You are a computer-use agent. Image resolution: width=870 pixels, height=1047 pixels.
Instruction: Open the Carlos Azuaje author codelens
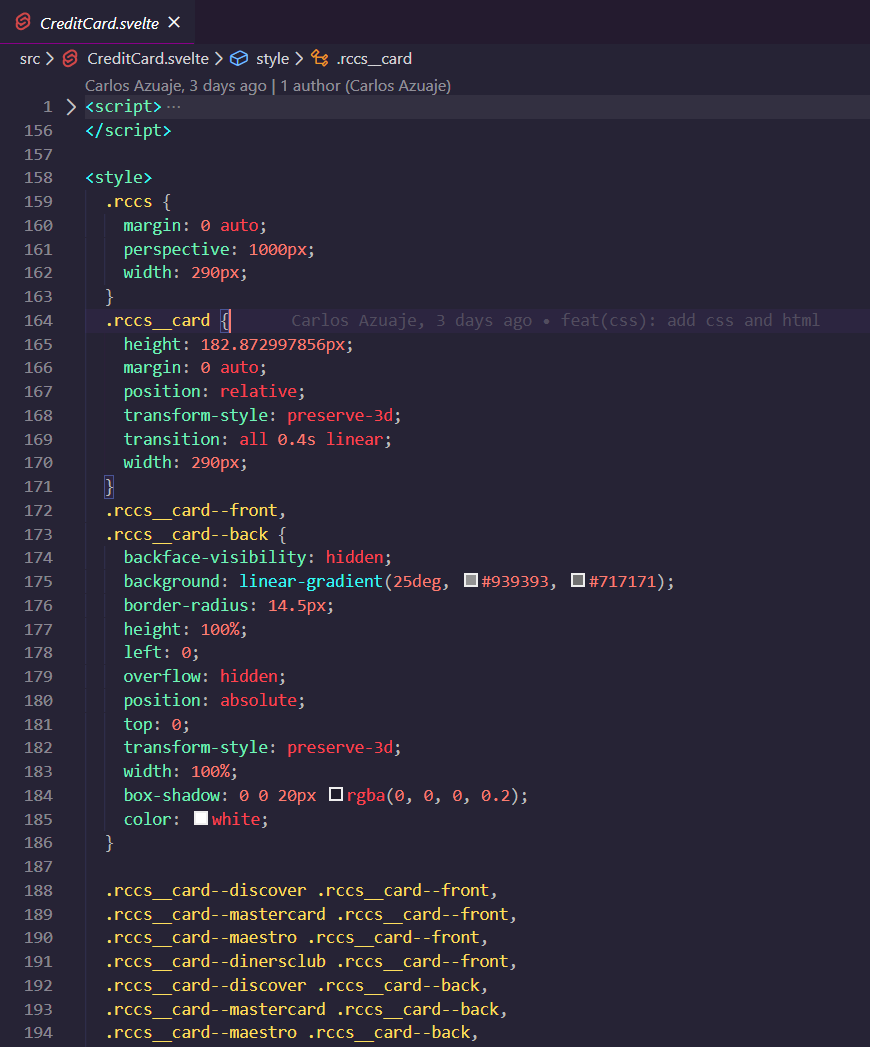tap(176, 85)
